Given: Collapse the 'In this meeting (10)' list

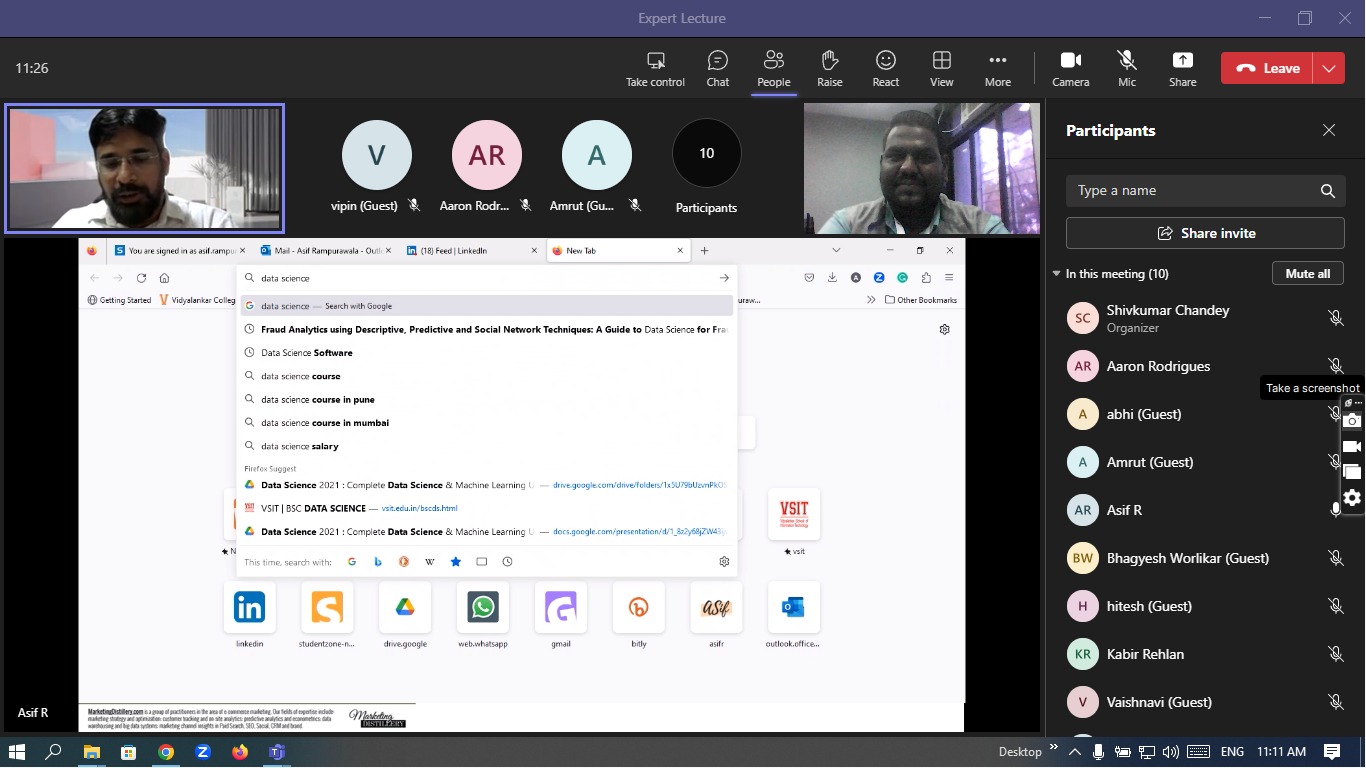Looking at the screenshot, I should pyautogui.click(x=1056, y=274).
